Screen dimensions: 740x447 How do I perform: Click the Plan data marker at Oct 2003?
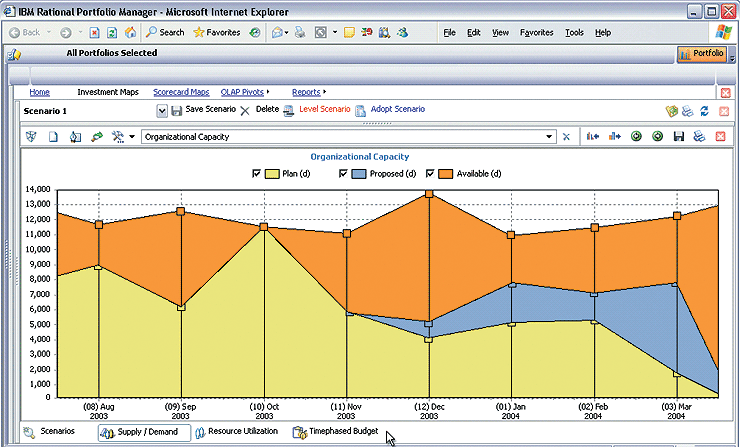coord(264,227)
